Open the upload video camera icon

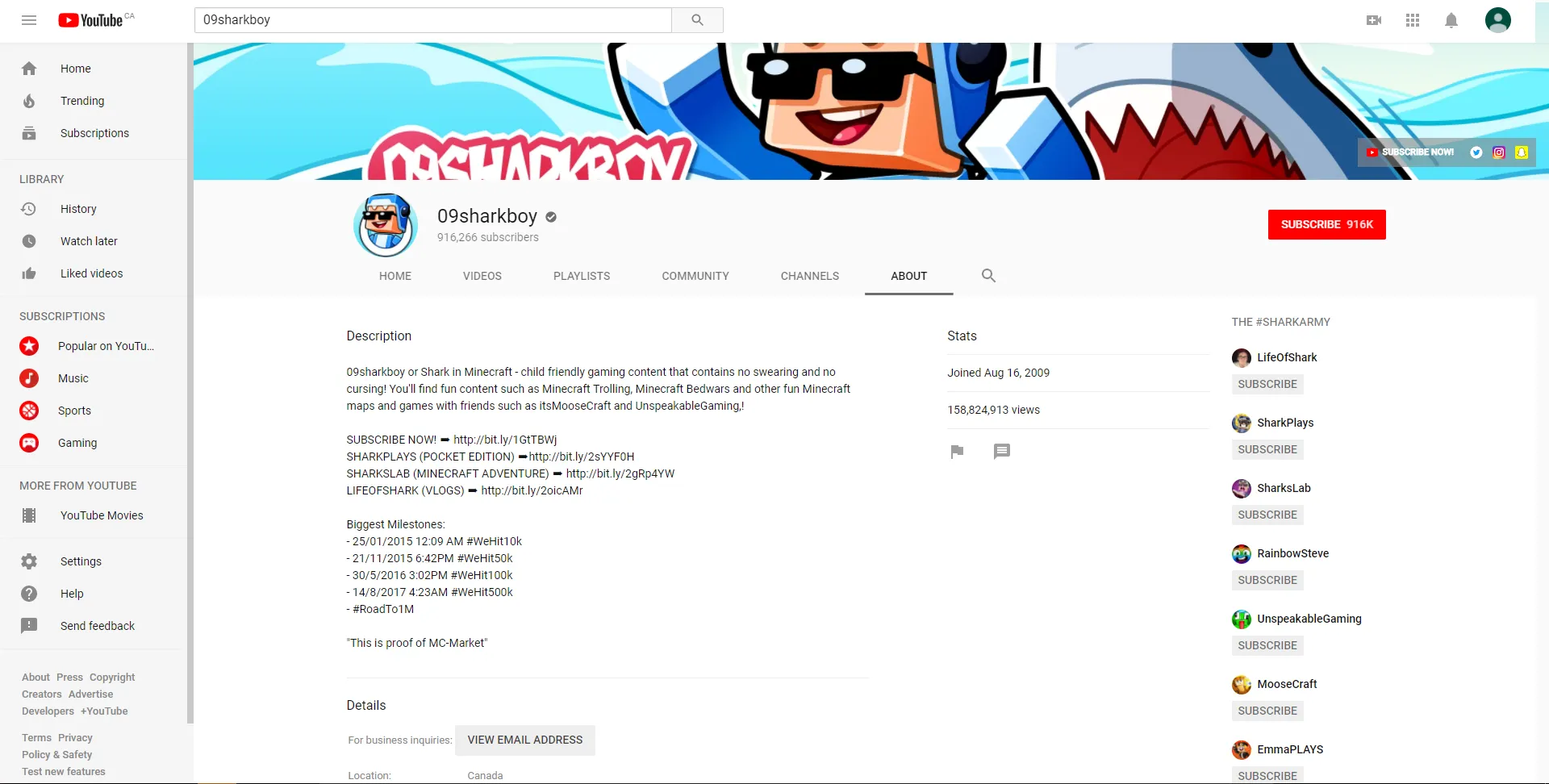pos(1374,20)
